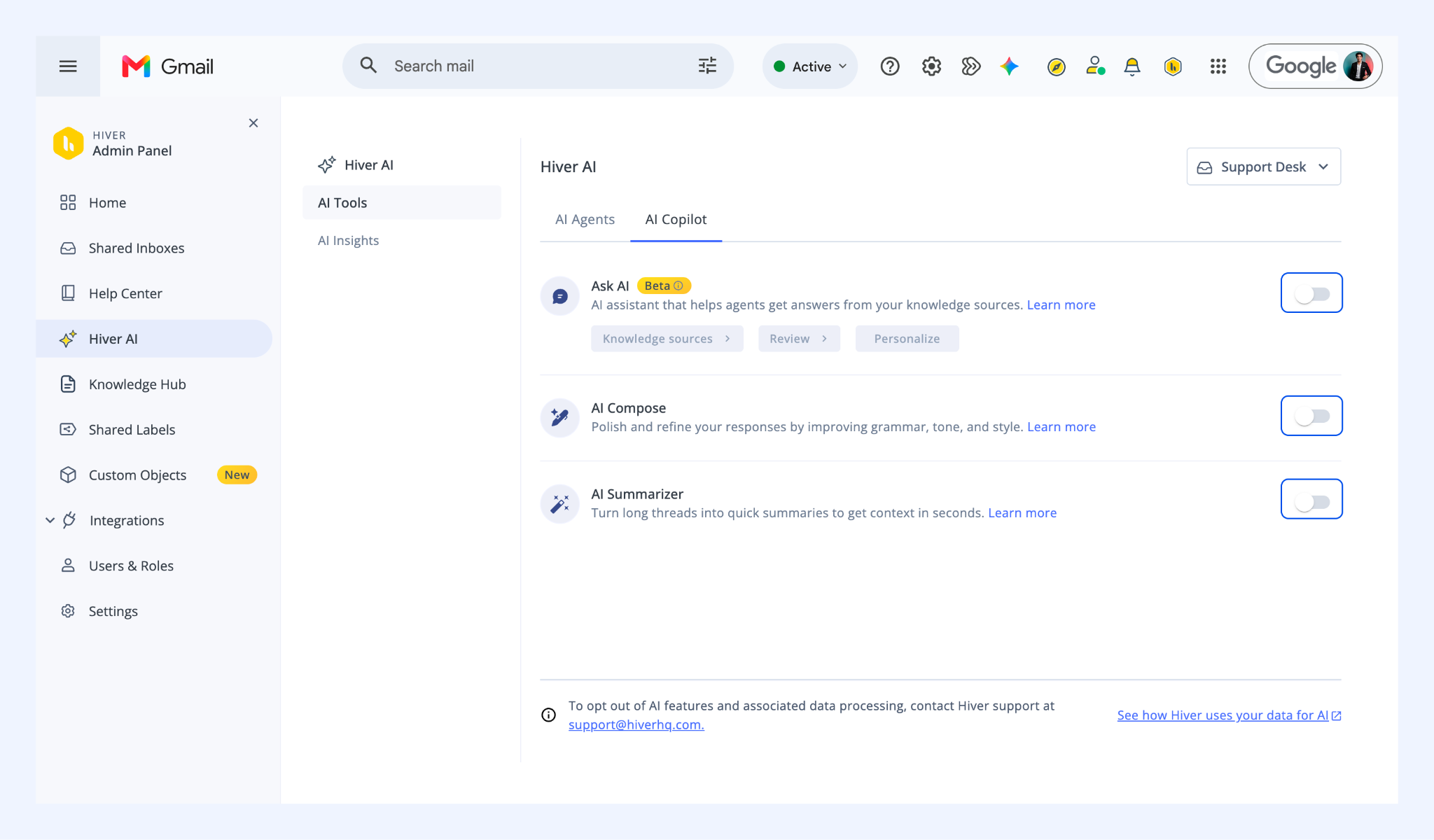Select Hiver AI in the left sidebar
The width and height of the screenshot is (1434, 840).
[154, 339]
